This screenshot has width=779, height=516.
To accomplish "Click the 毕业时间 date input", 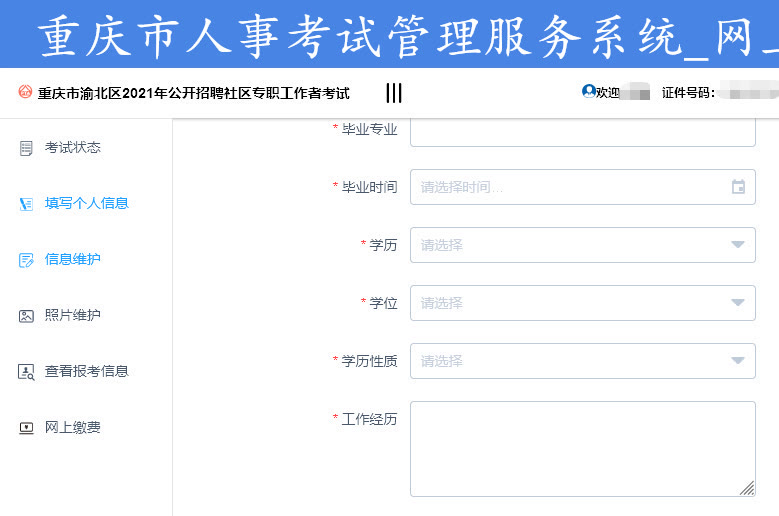I will pos(583,187).
